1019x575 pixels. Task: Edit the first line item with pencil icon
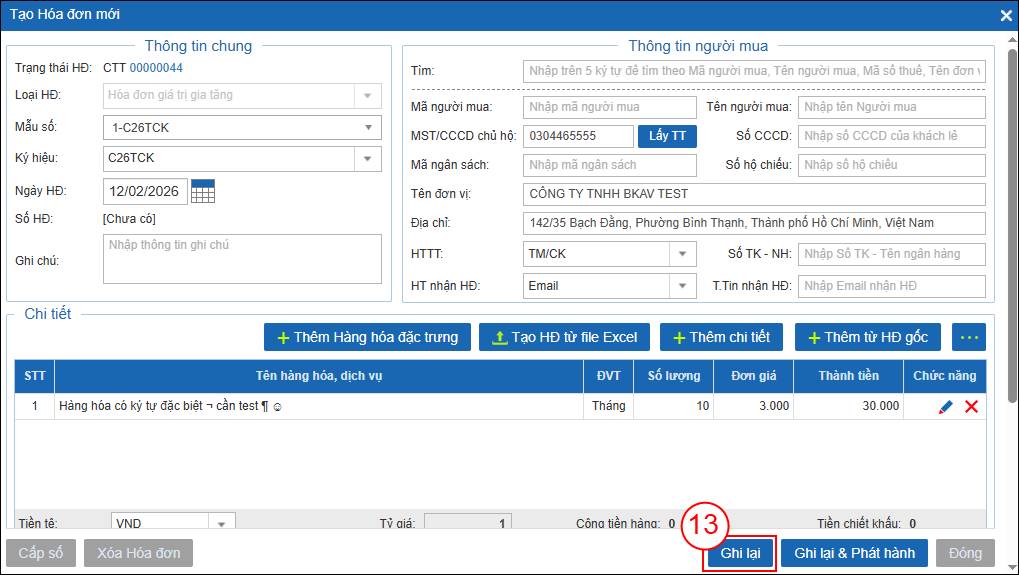point(945,407)
